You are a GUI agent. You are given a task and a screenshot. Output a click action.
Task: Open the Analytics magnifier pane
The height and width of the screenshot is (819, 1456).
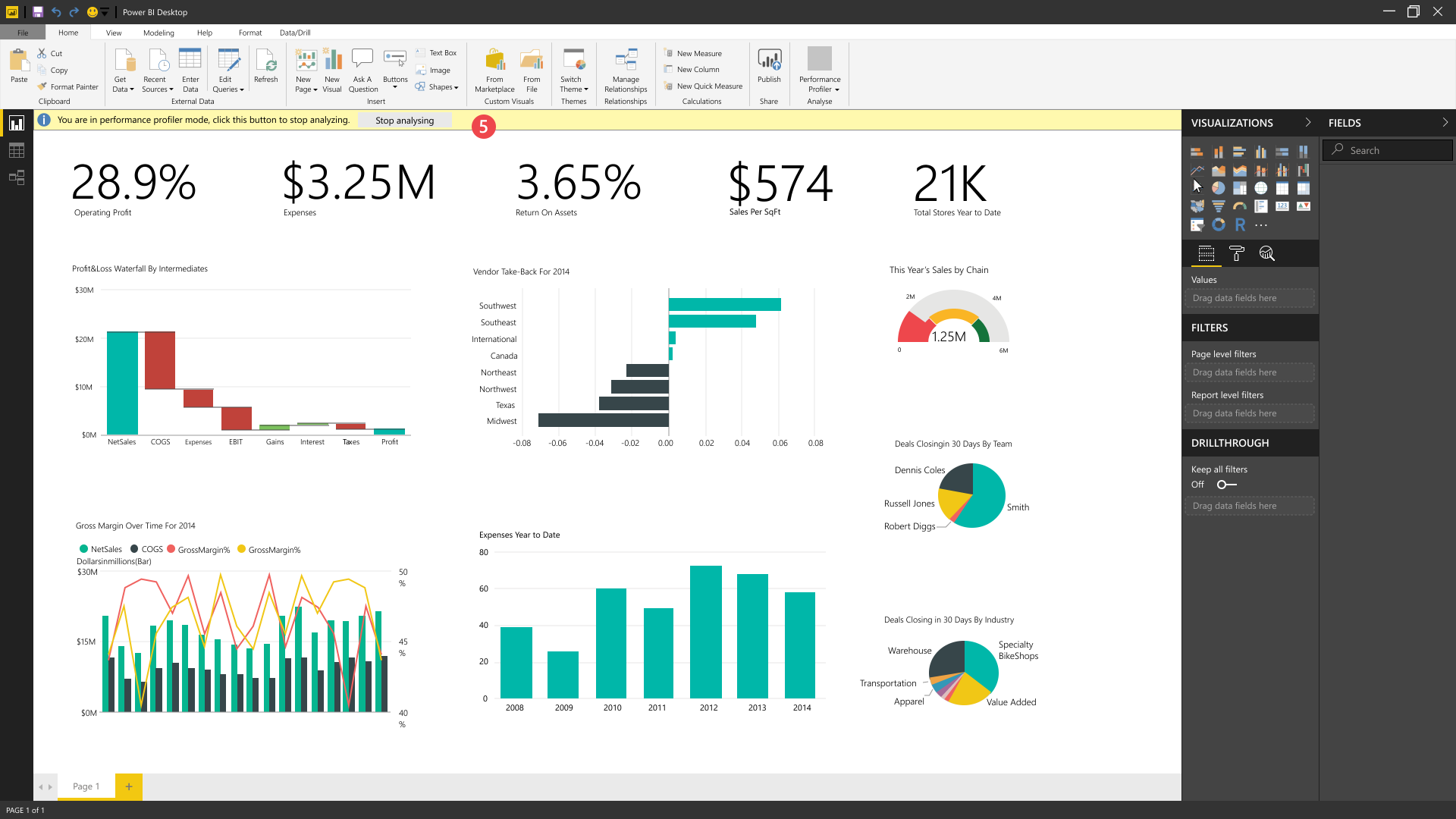(1266, 254)
